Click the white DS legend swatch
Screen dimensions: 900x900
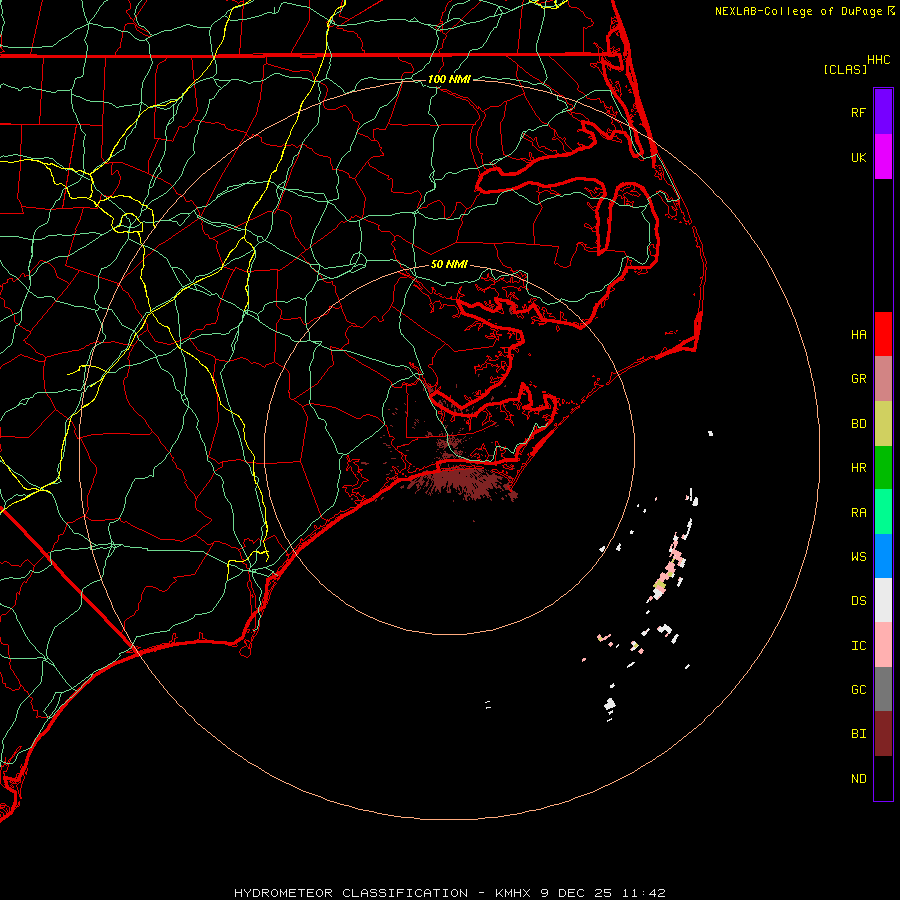pyautogui.click(x=883, y=600)
